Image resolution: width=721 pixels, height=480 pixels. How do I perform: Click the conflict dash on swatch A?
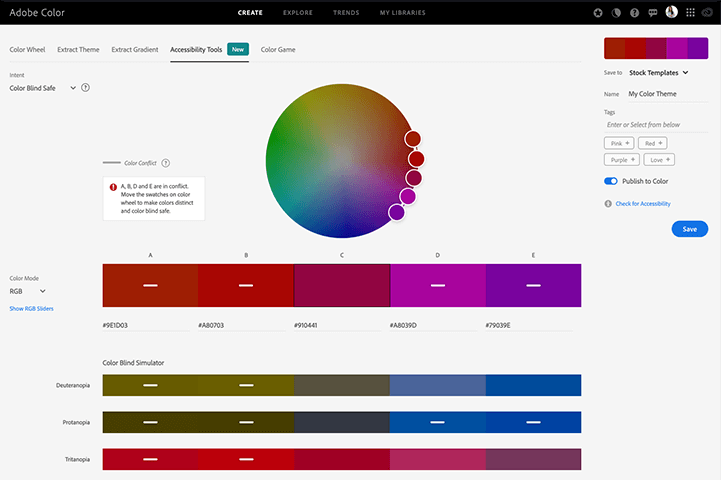pyautogui.click(x=150, y=286)
